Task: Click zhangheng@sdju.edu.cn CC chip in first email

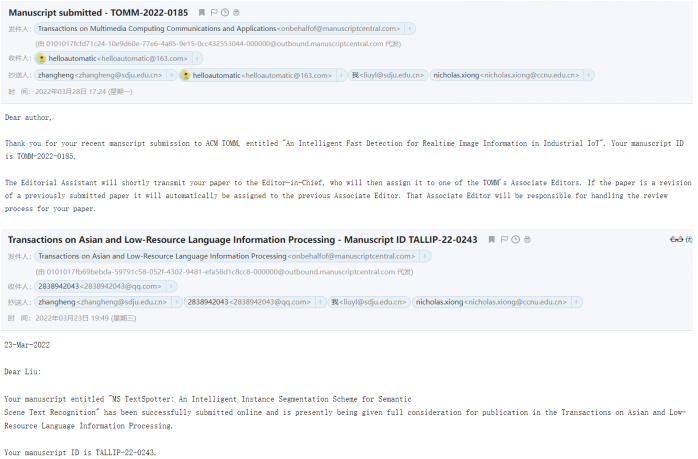Action: 99,75
